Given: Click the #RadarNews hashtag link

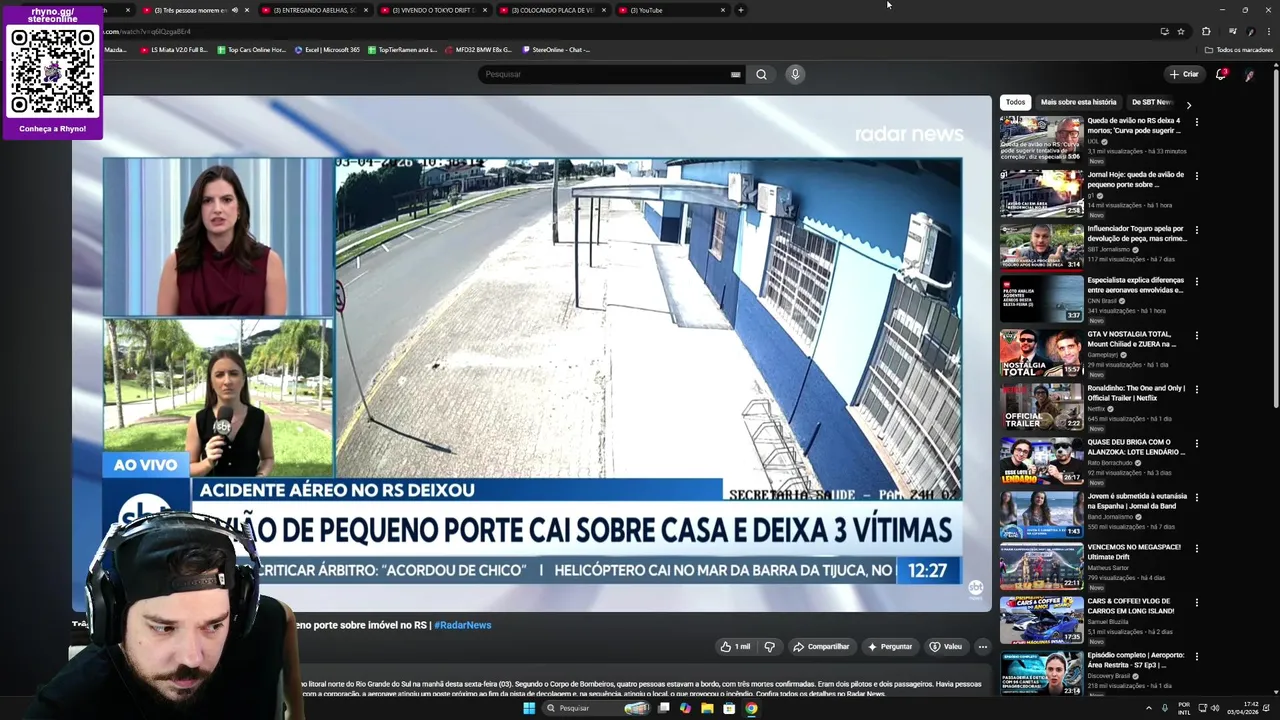Looking at the screenshot, I should click(462, 625).
